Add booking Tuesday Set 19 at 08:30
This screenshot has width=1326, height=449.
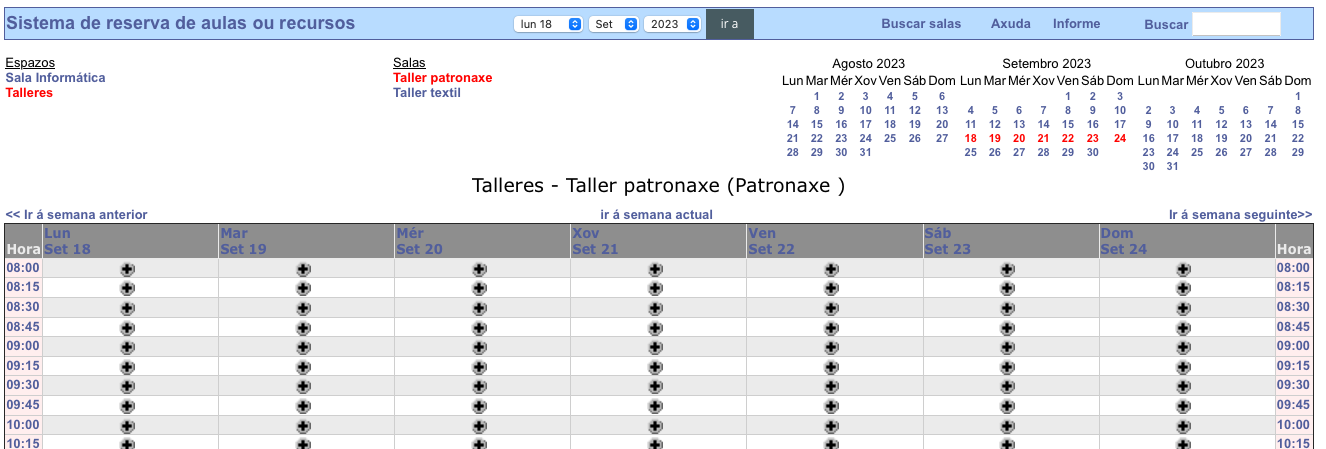click(x=304, y=308)
